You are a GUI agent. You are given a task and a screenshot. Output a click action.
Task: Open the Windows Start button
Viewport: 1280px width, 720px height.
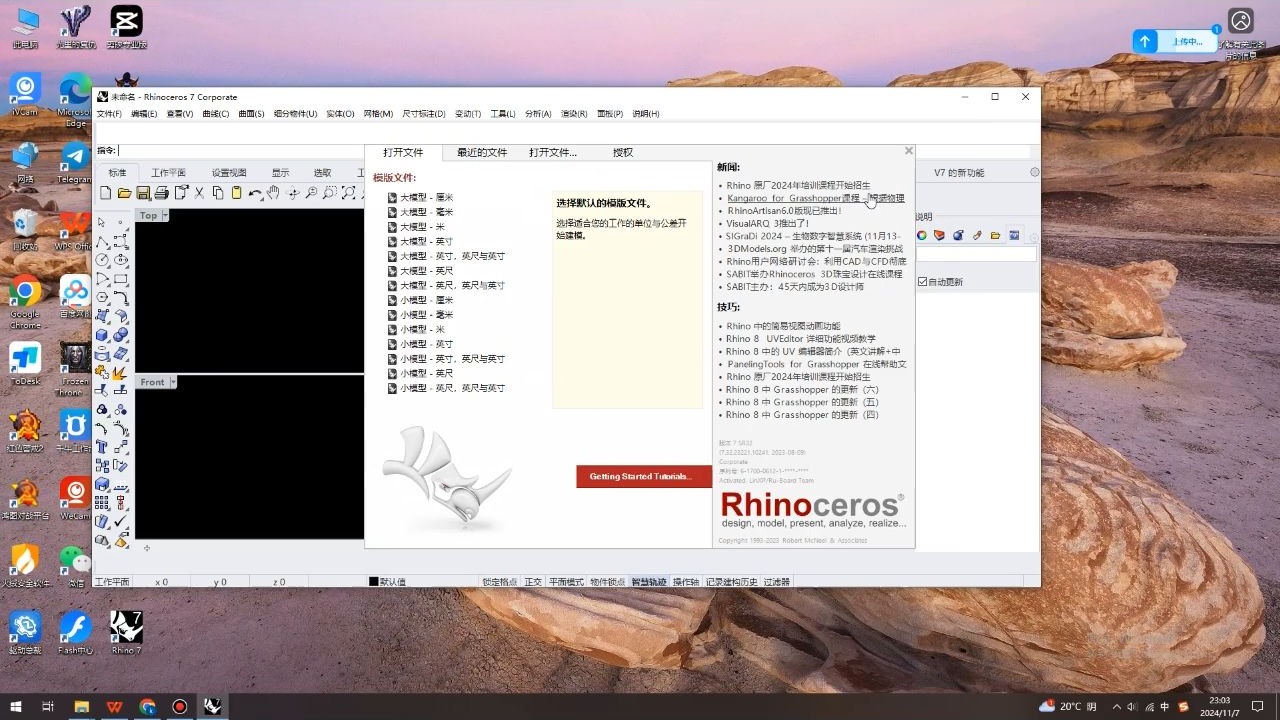pos(15,706)
